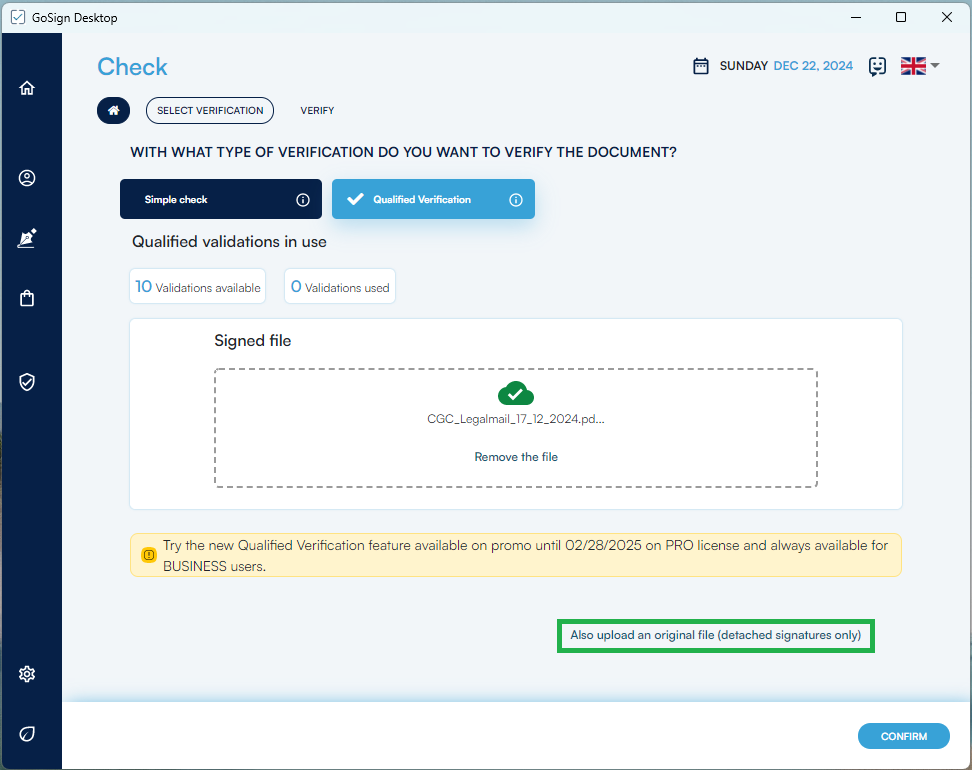Click the home breadcrumb button

(x=113, y=110)
